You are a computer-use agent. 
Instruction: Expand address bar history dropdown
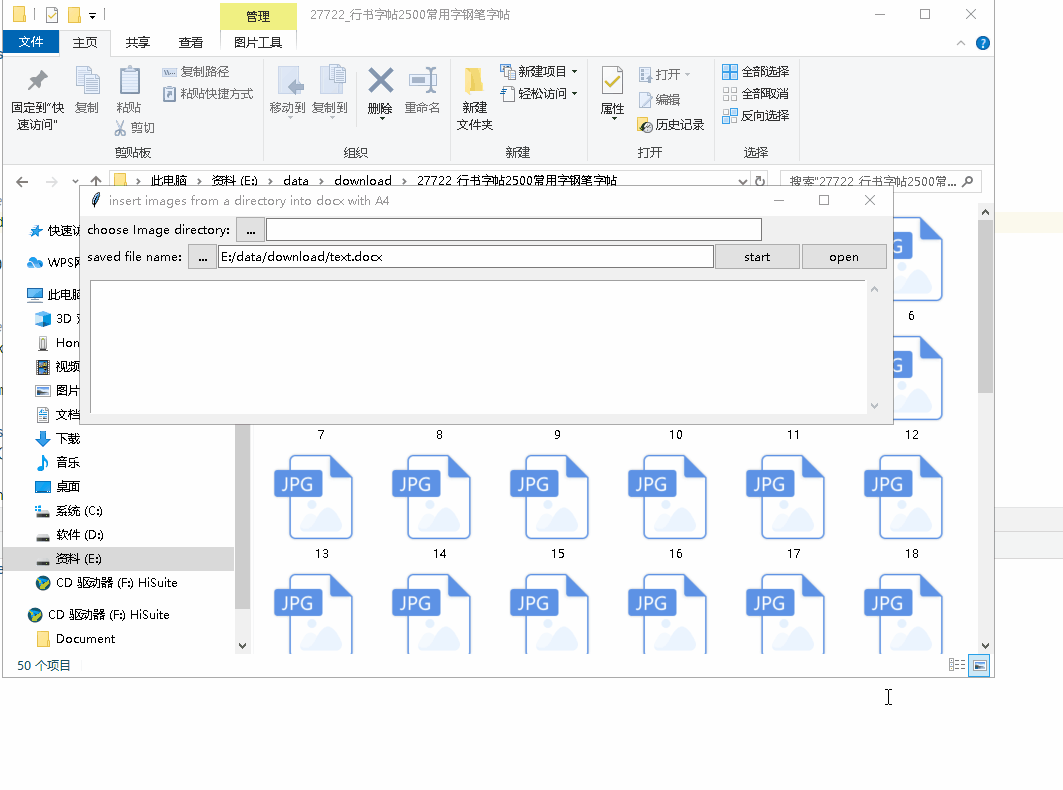click(743, 182)
